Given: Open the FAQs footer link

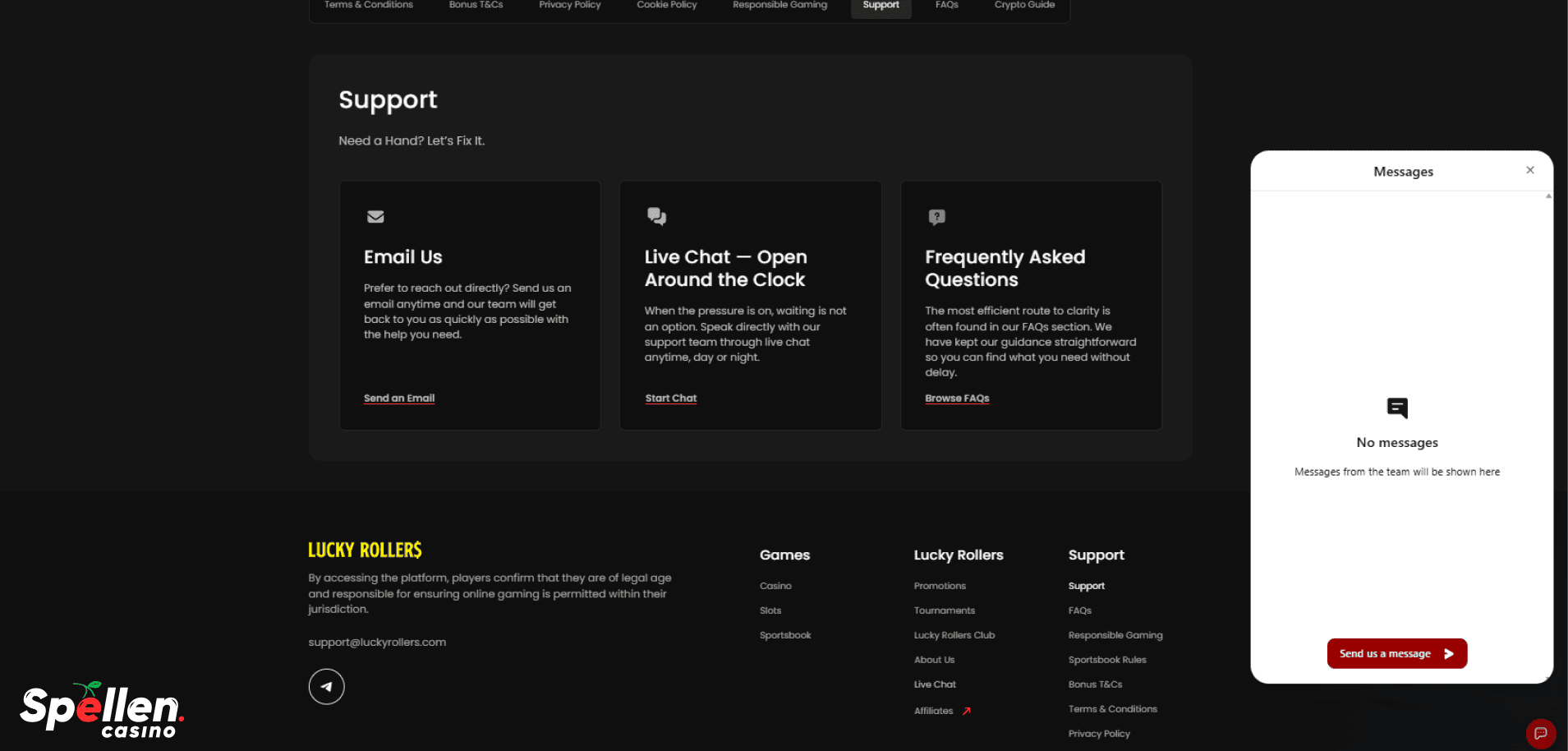Looking at the screenshot, I should click(x=1080, y=610).
